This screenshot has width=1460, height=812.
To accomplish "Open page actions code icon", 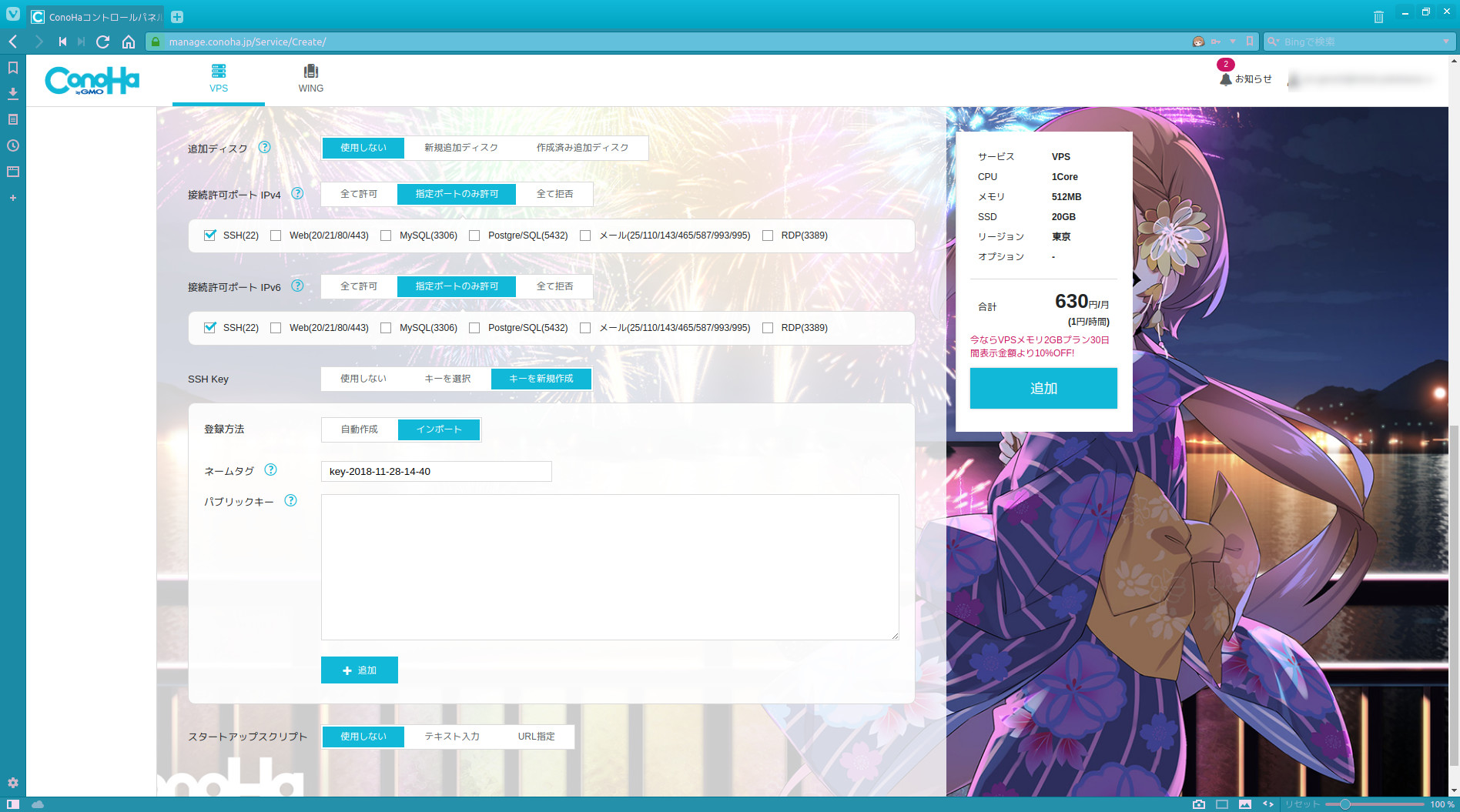I will pos(1268,804).
